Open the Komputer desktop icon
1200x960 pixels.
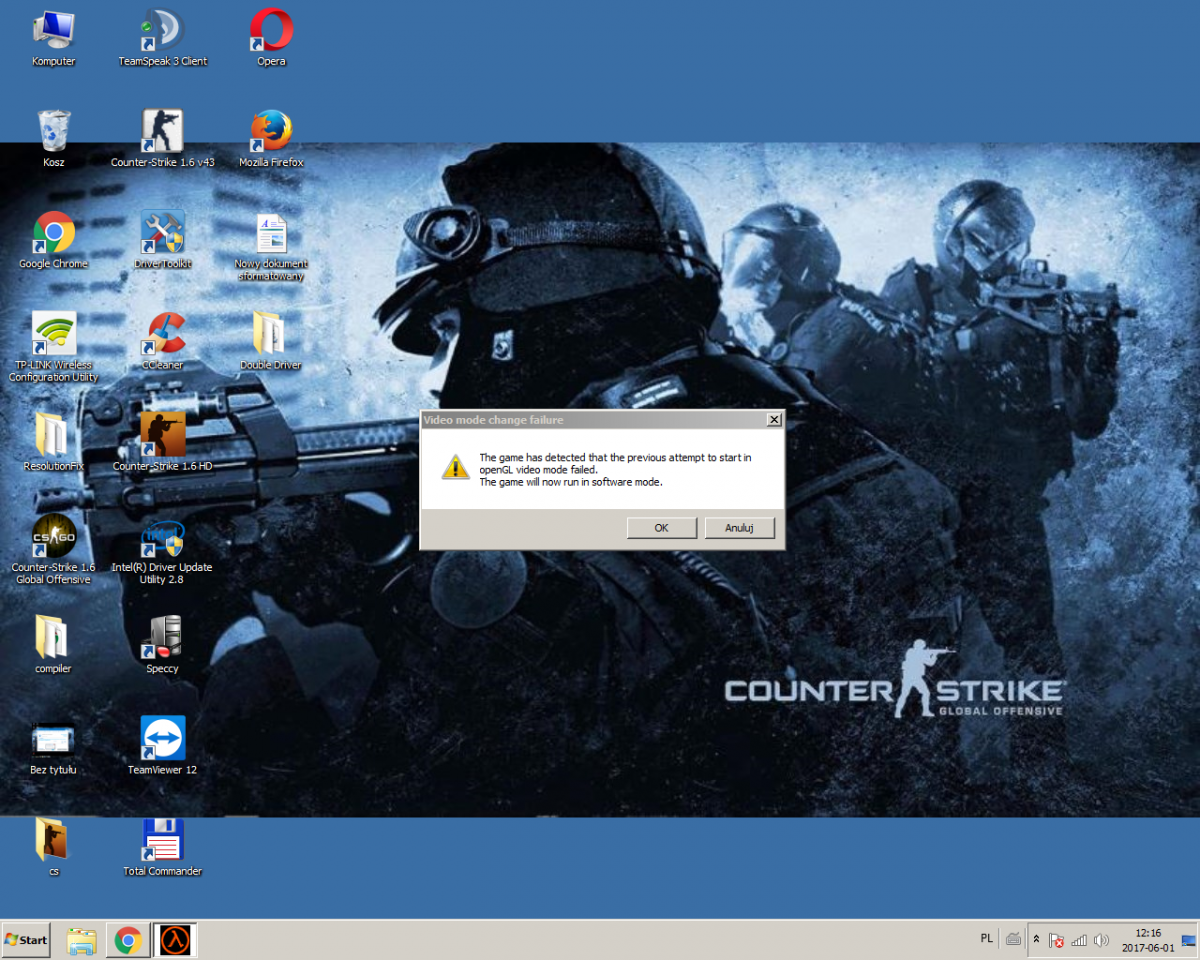(x=54, y=38)
